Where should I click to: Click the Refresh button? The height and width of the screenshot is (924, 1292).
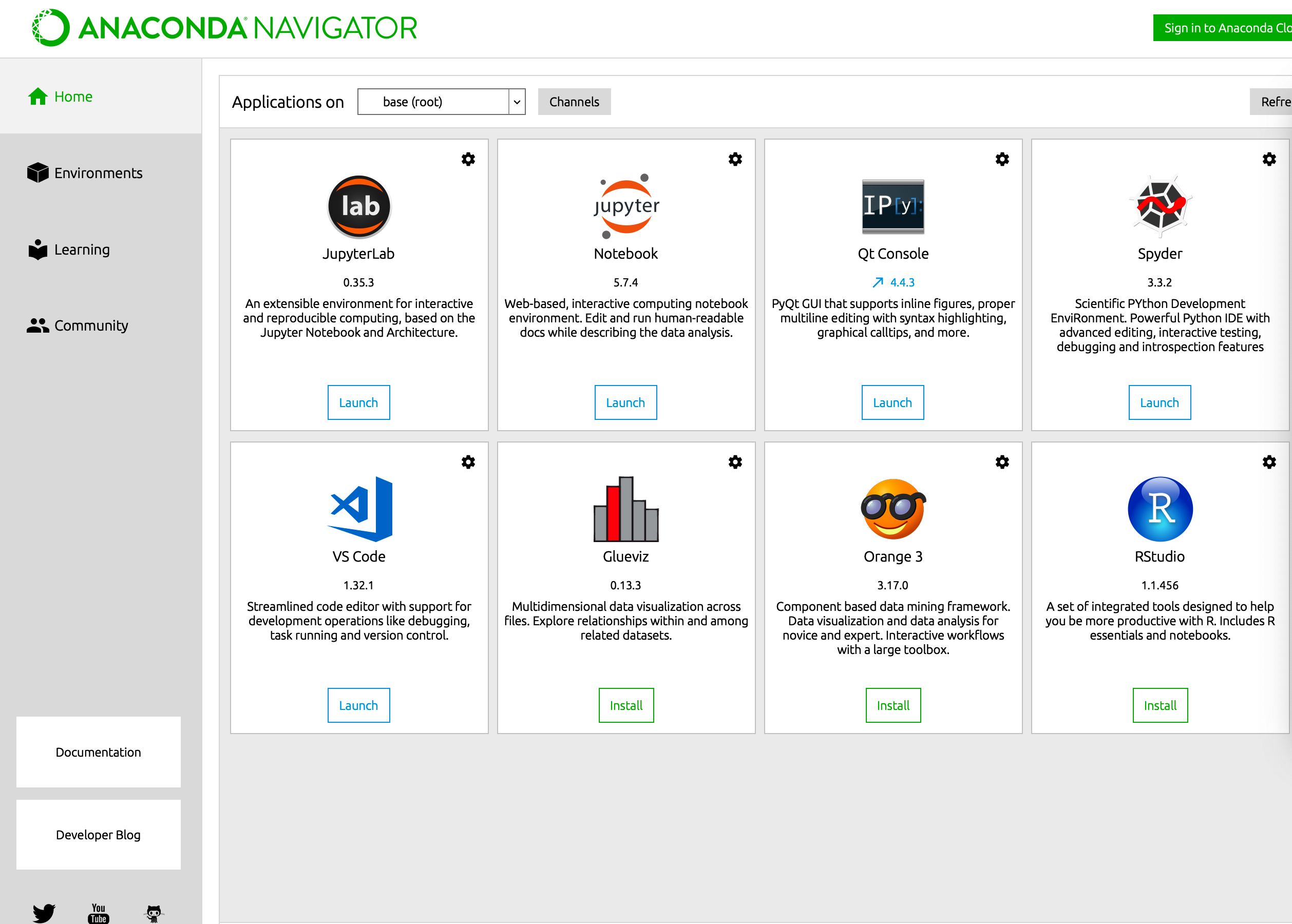pos(1270,102)
